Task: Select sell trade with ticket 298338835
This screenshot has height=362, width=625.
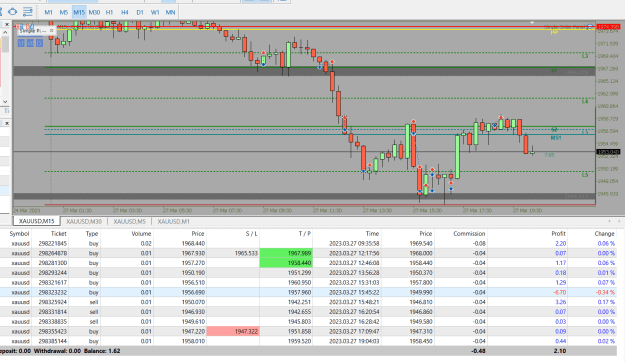Action: [x=308, y=321]
